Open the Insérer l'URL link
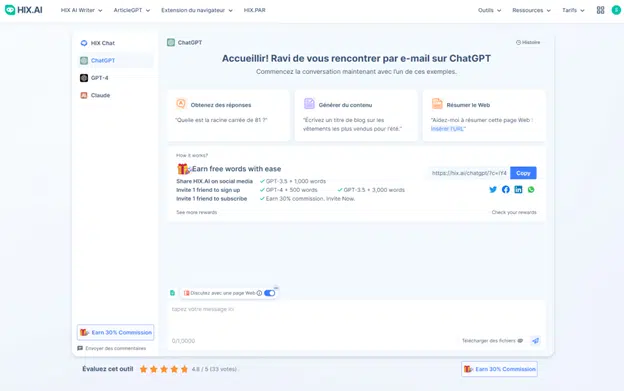This screenshot has width=624, height=391. click(x=447, y=129)
